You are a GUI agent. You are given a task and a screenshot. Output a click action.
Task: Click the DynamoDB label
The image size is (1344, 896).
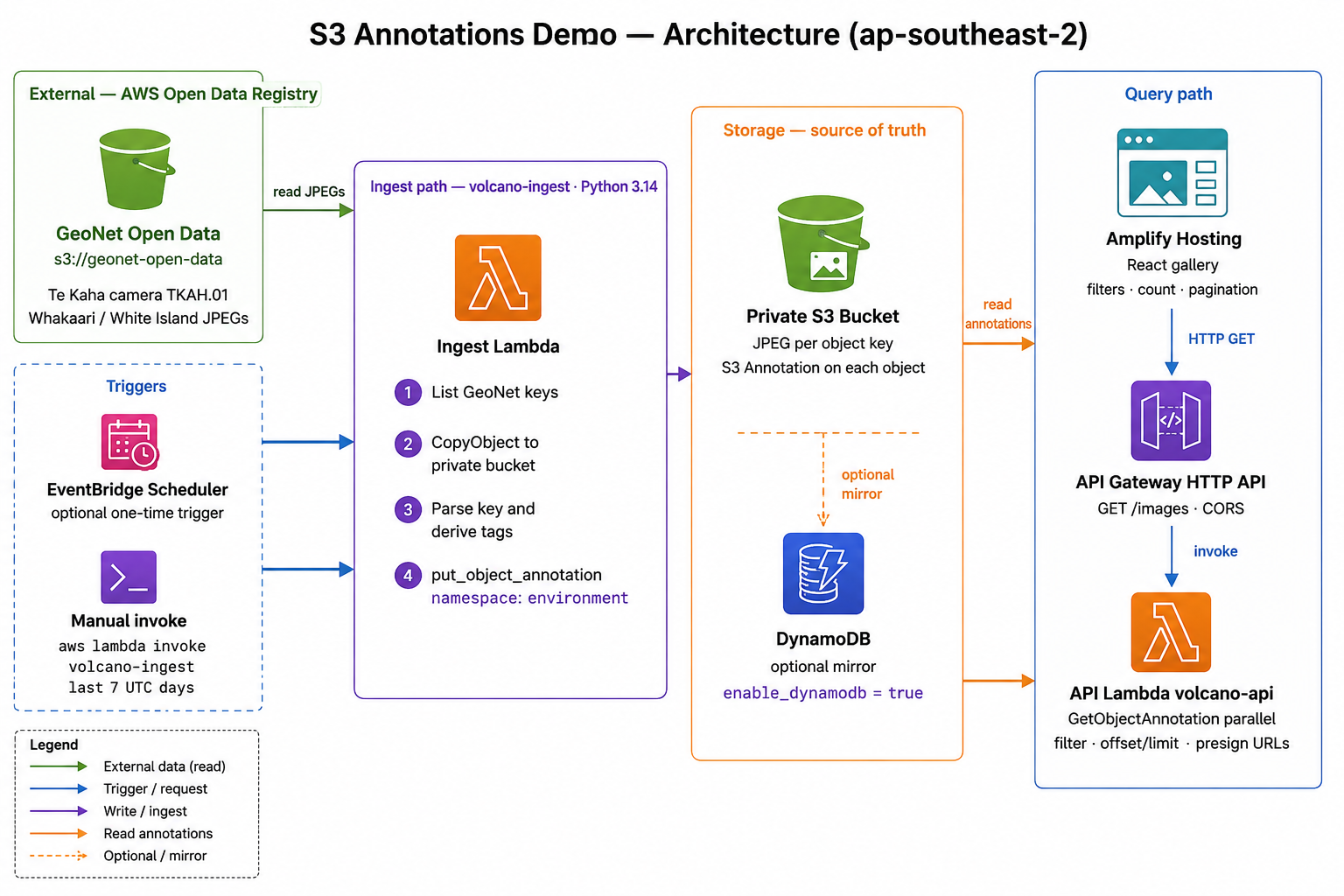823,640
